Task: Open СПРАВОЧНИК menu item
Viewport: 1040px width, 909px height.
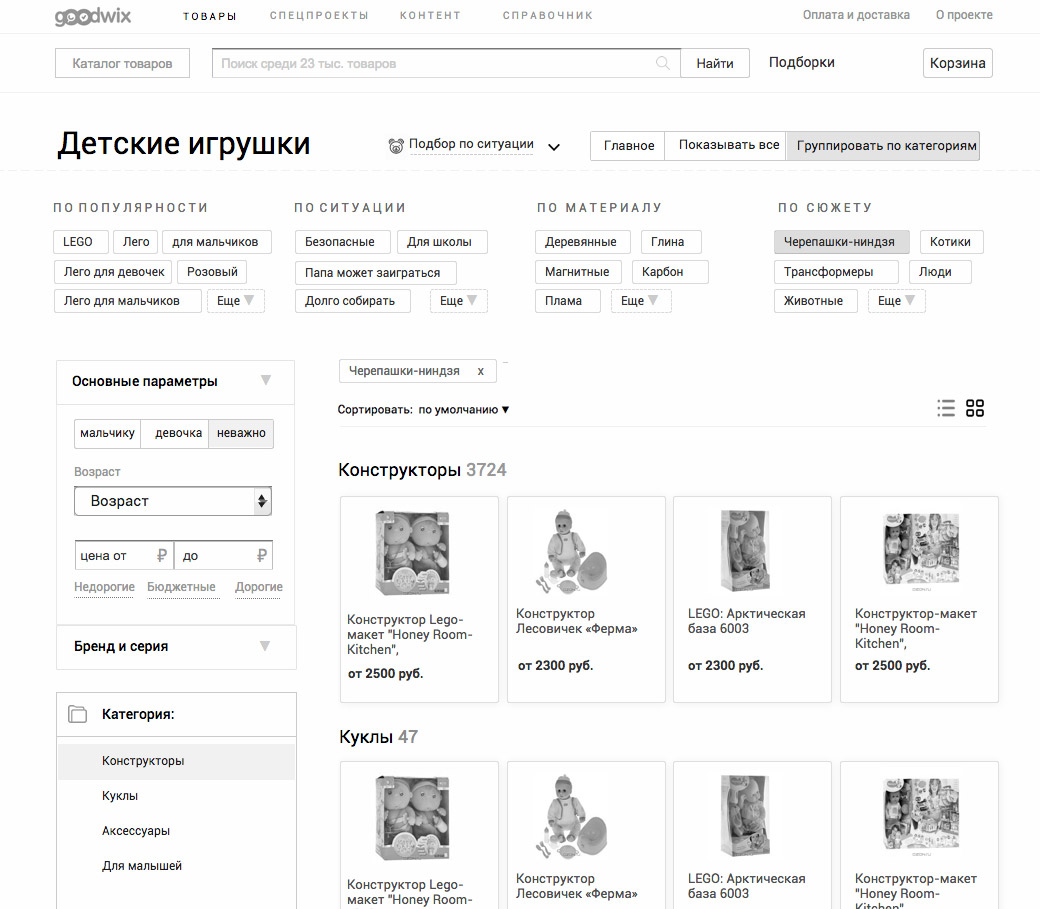Action: (x=548, y=15)
